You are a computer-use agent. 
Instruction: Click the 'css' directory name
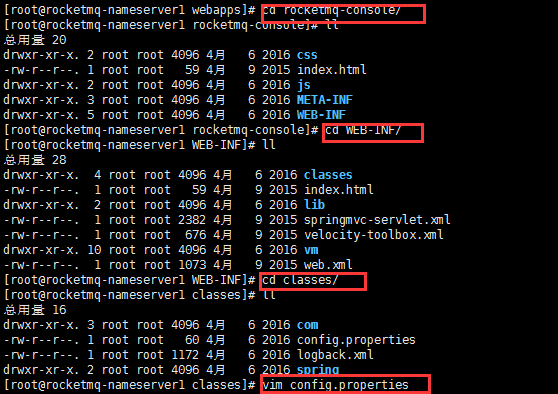coord(307,55)
